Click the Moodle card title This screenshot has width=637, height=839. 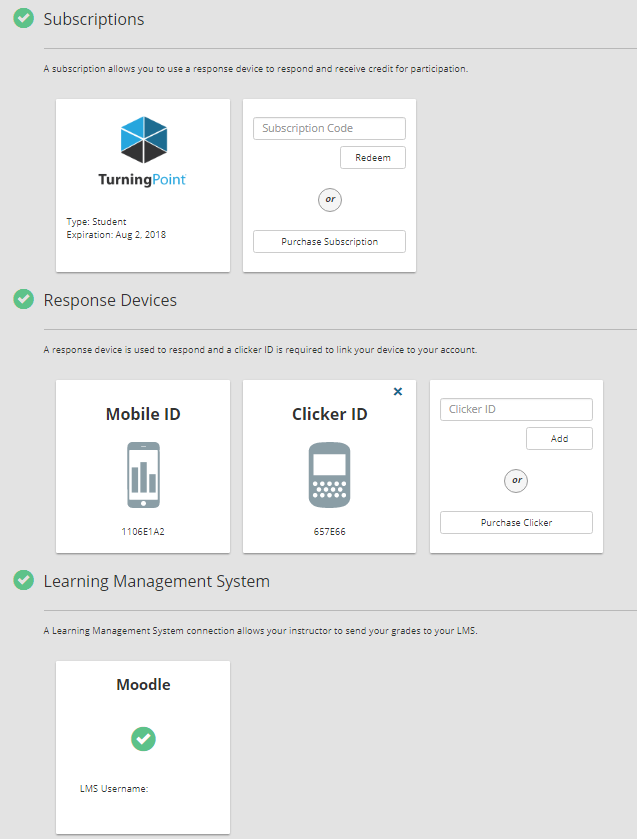(143, 684)
